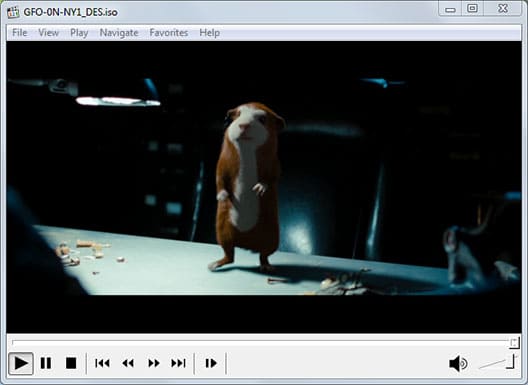The width and height of the screenshot is (528, 385).
Task: Skip to previous chapter icon
Action: (x=102, y=363)
